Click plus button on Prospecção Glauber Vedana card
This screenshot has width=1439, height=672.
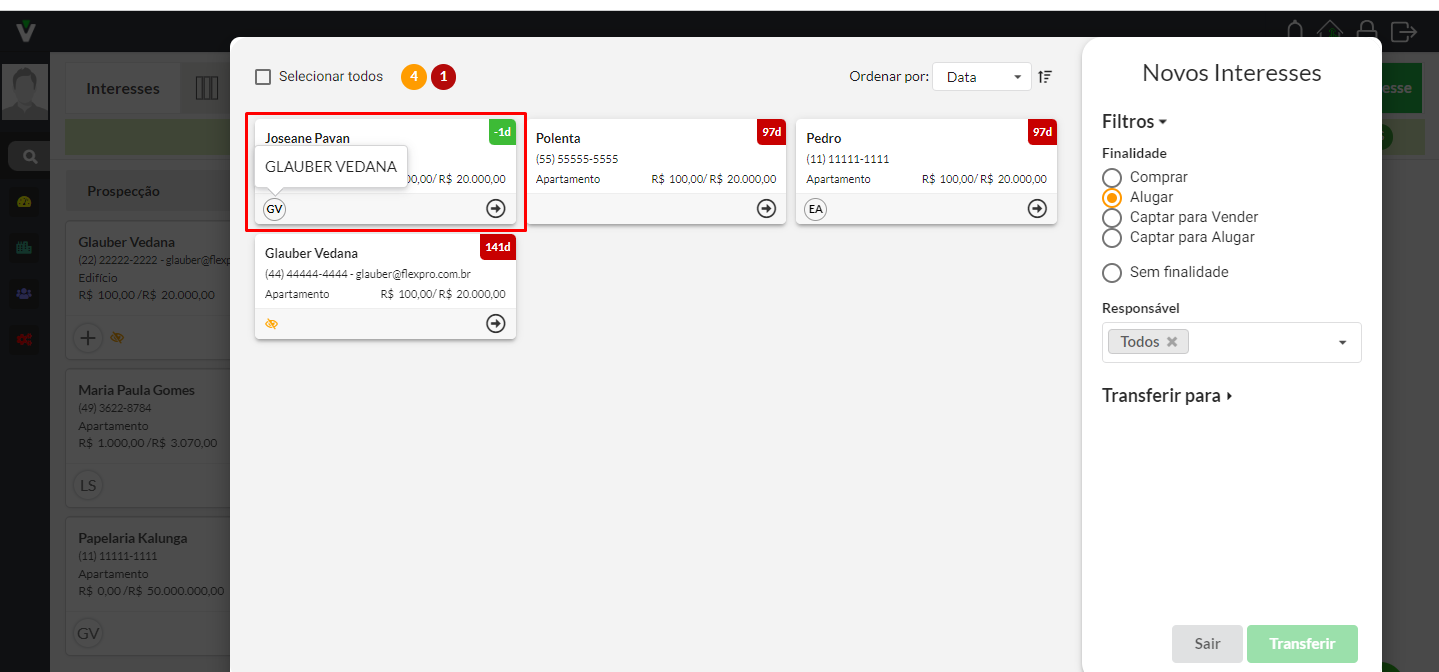[89, 338]
